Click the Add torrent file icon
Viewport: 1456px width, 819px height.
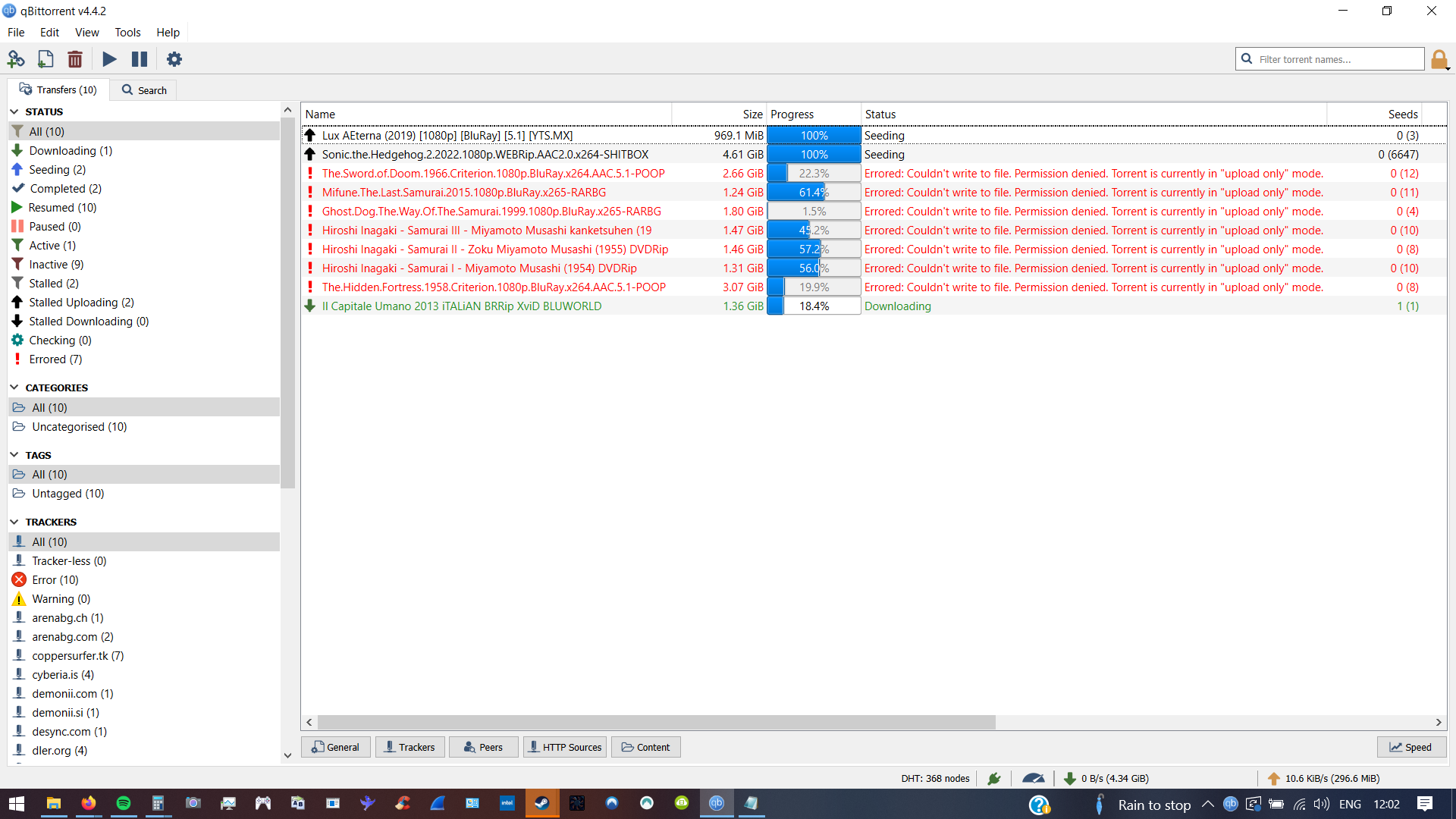[45, 59]
